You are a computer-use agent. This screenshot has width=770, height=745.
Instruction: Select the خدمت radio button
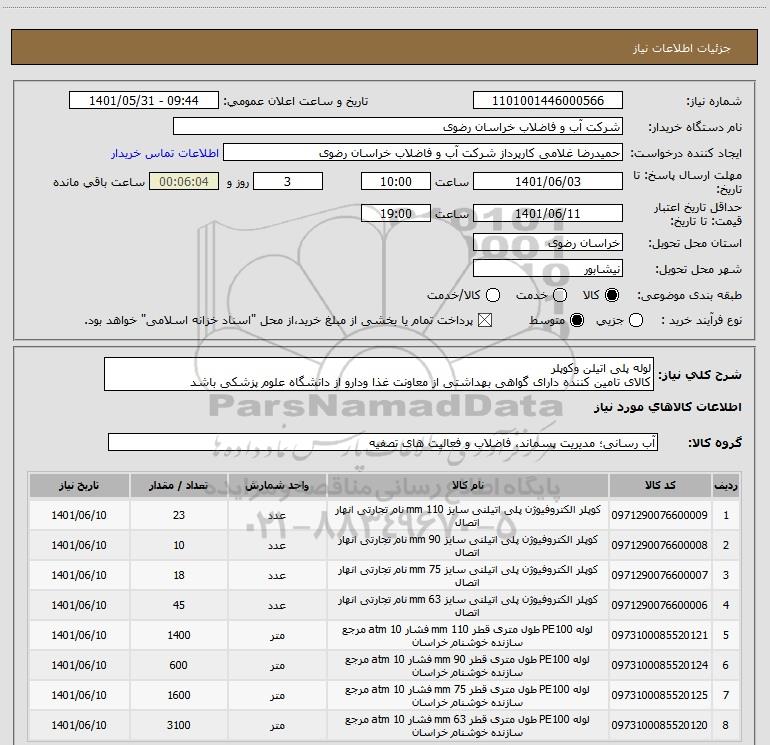[560, 295]
